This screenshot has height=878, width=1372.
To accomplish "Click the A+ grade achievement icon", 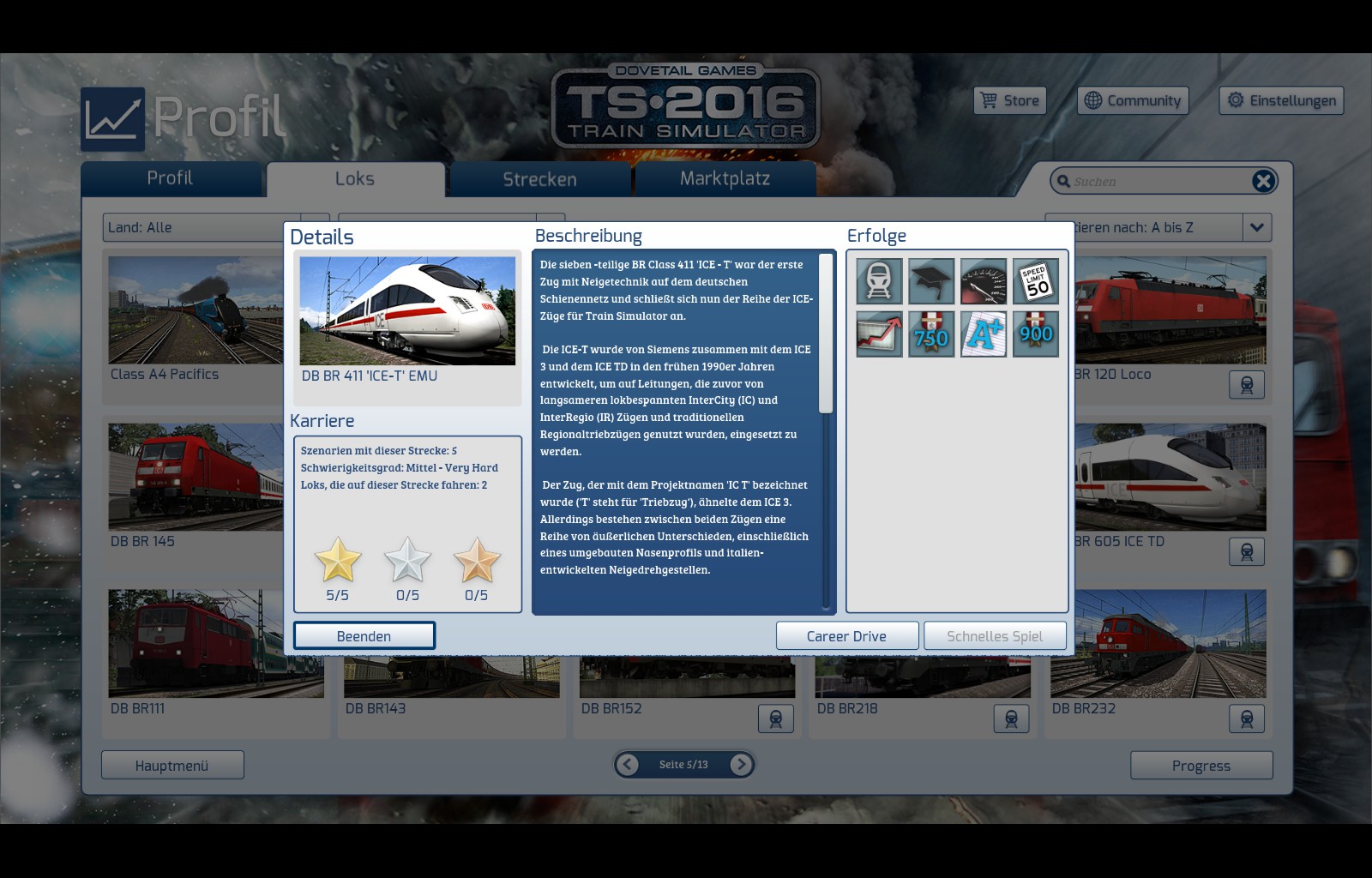I will pyautogui.click(x=984, y=334).
